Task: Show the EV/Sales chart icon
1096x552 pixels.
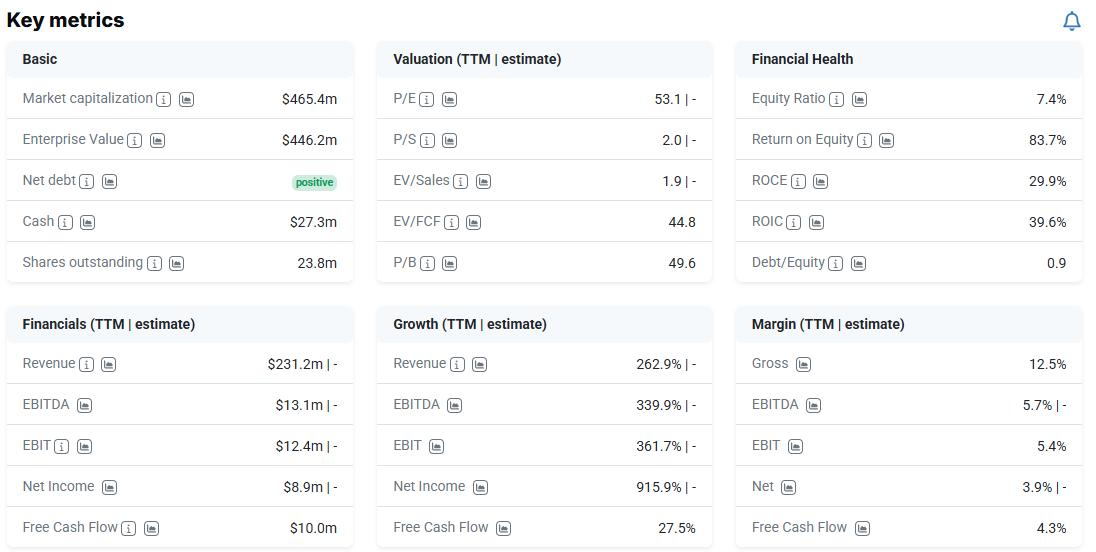Action: click(483, 182)
